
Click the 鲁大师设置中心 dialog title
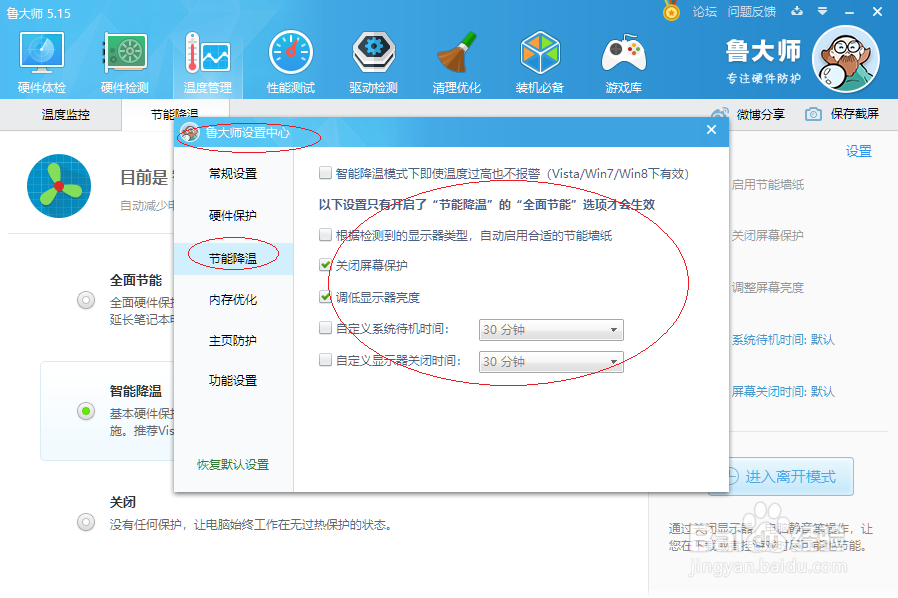coord(247,133)
